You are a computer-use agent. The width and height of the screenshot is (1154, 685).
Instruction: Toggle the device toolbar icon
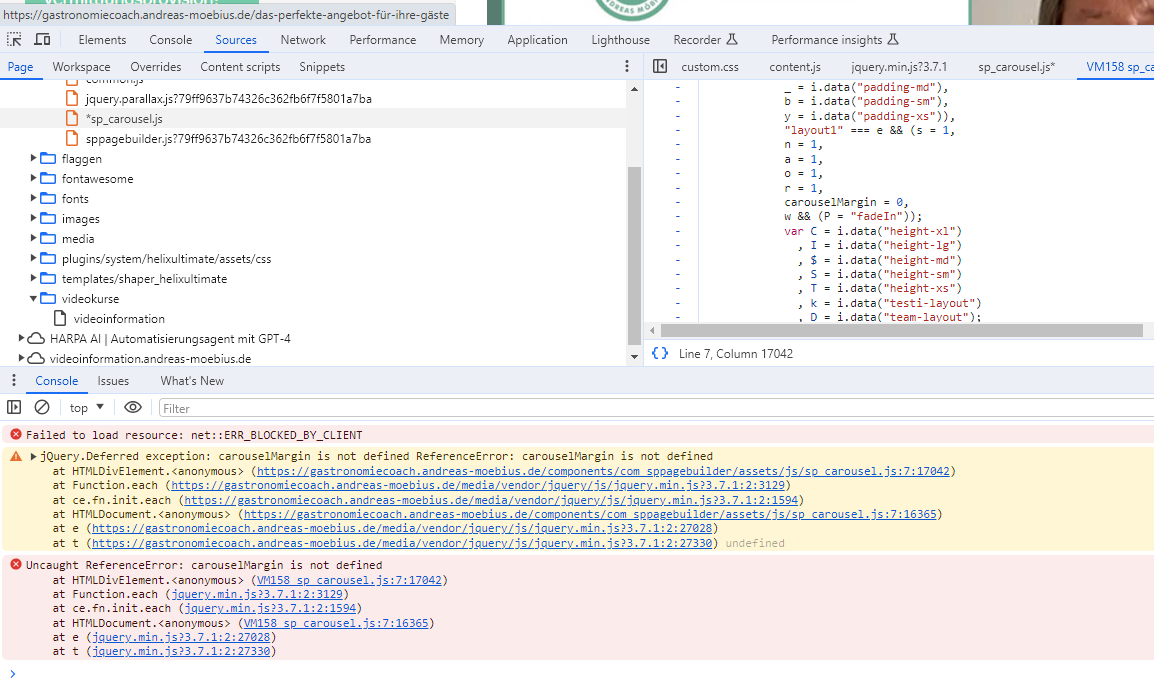click(x=43, y=40)
